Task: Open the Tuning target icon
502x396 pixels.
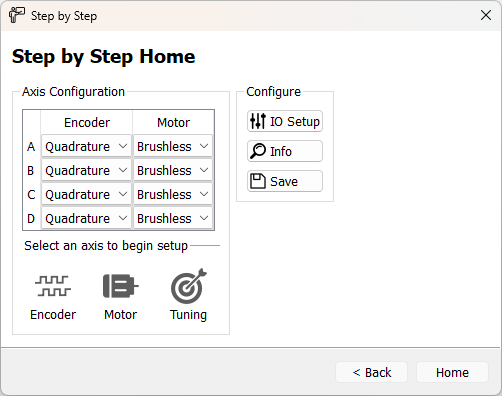Action: [x=189, y=286]
